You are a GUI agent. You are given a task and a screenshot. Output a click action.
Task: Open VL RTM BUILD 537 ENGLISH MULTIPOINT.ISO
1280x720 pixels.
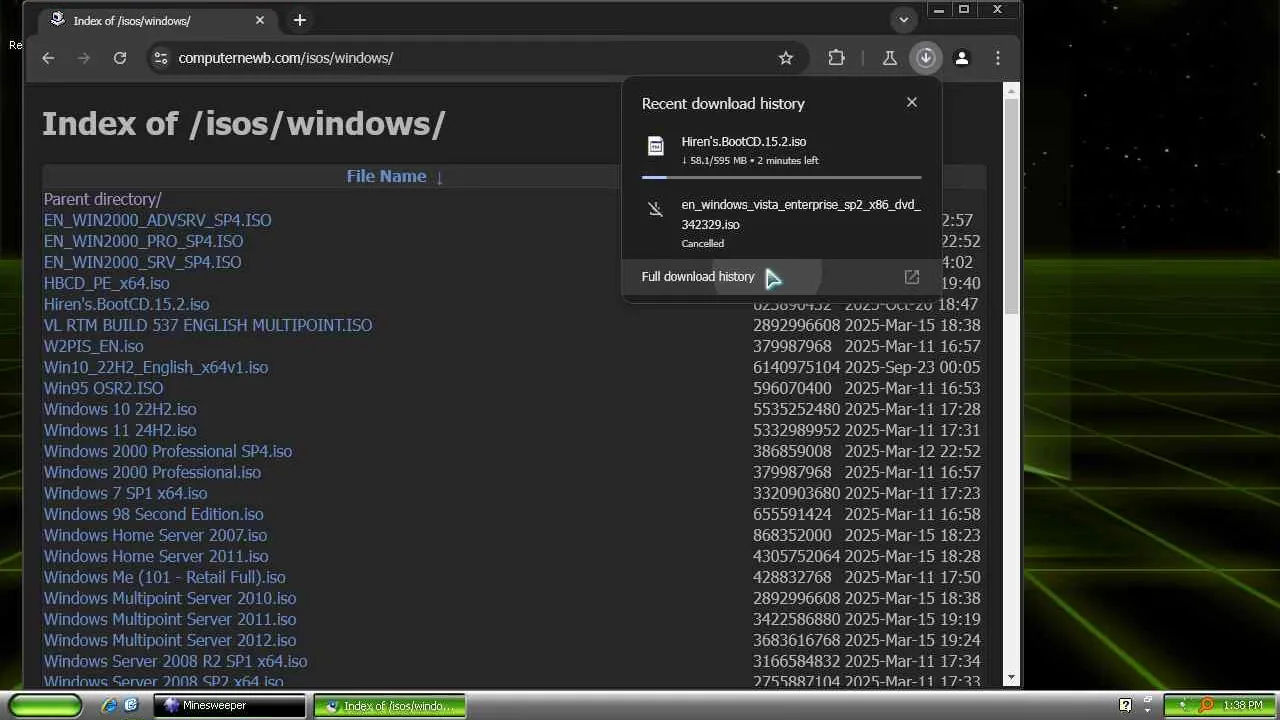tap(208, 325)
